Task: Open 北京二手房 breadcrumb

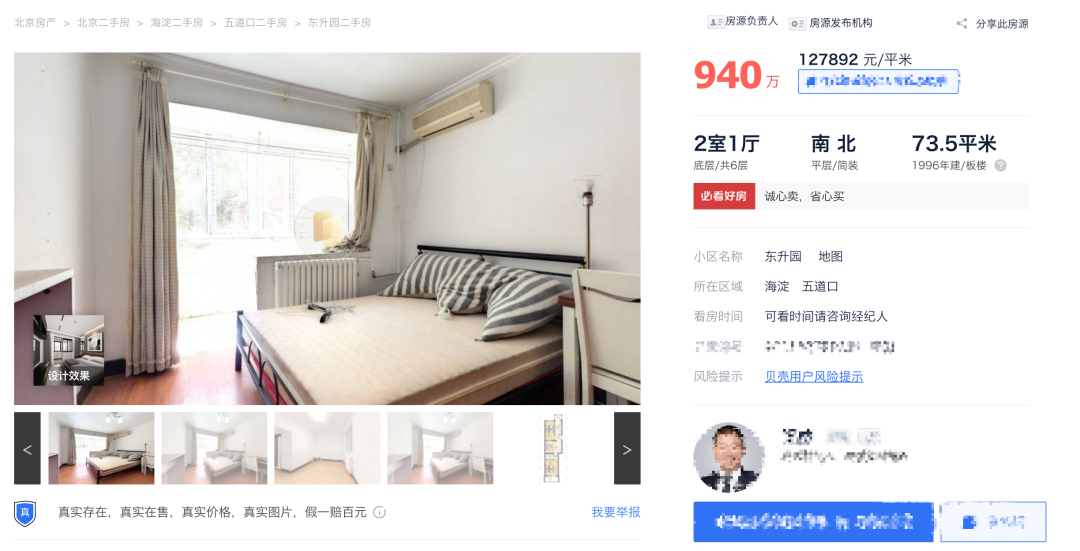Action: [x=103, y=23]
